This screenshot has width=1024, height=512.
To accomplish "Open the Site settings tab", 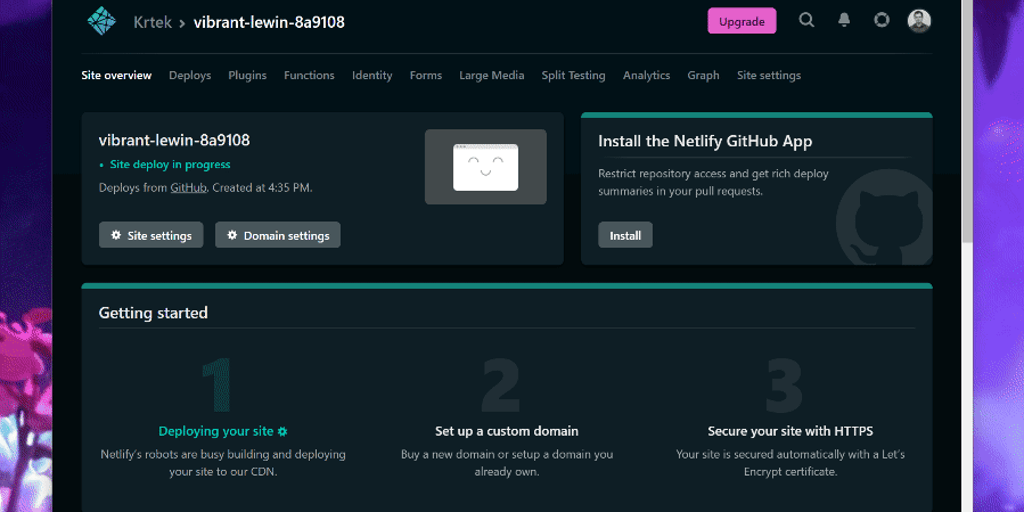I will click(769, 75).
